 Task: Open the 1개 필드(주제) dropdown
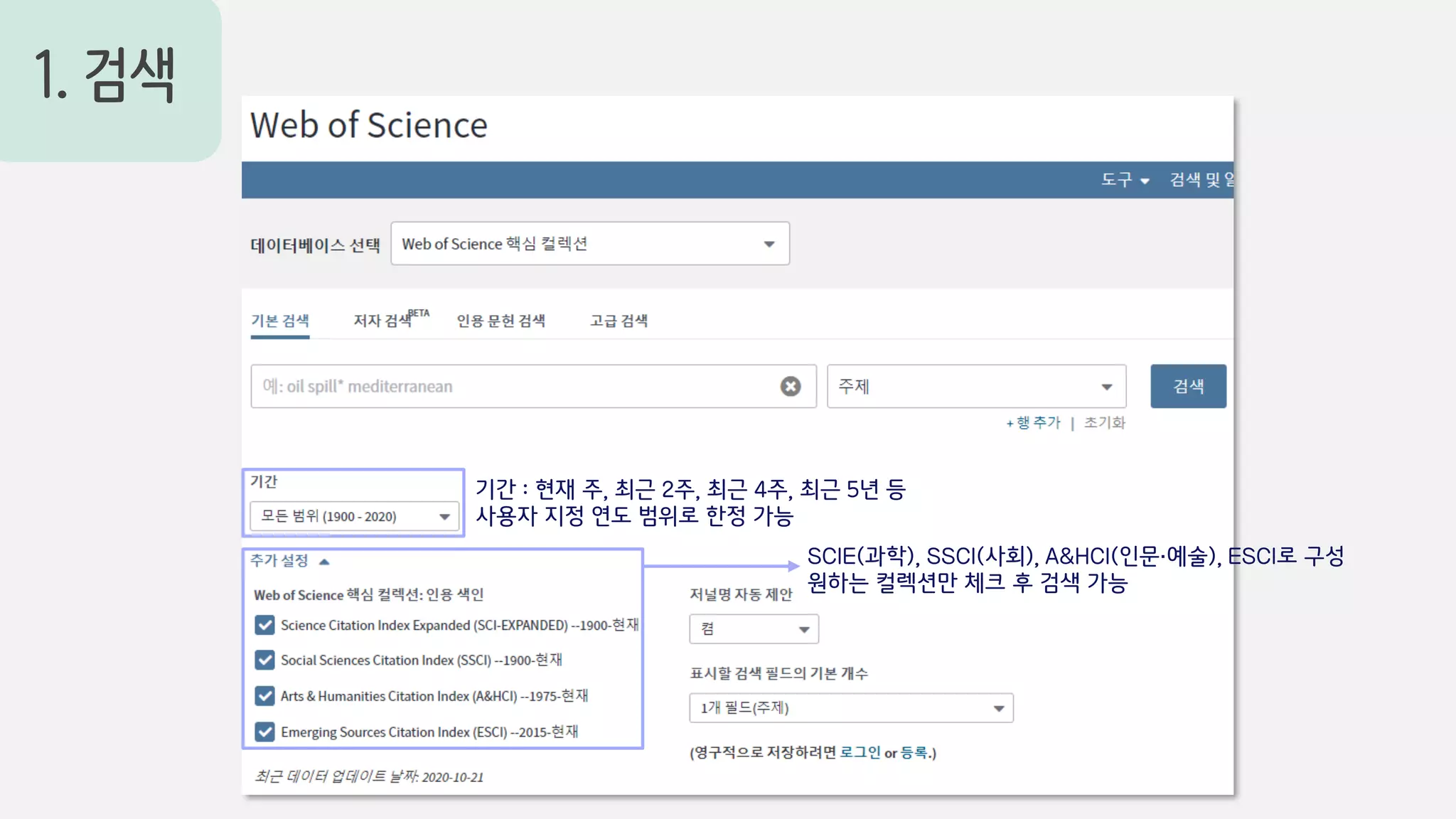click(850, 708)
